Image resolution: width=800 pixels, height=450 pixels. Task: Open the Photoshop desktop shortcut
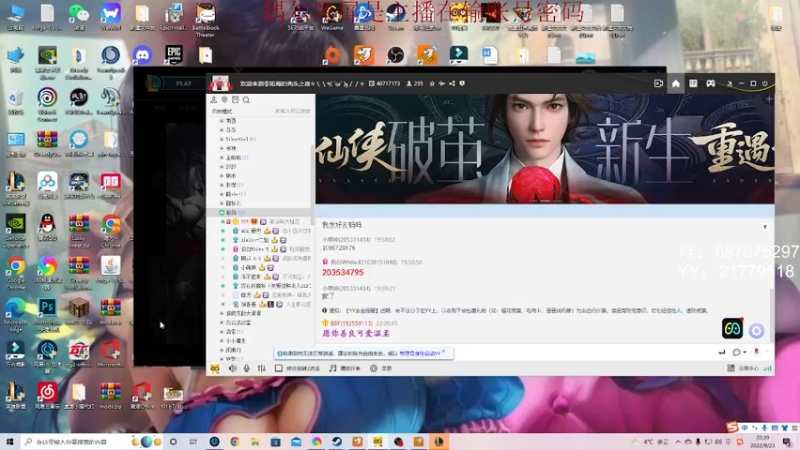pyautogui.click(x=47, y=311)
